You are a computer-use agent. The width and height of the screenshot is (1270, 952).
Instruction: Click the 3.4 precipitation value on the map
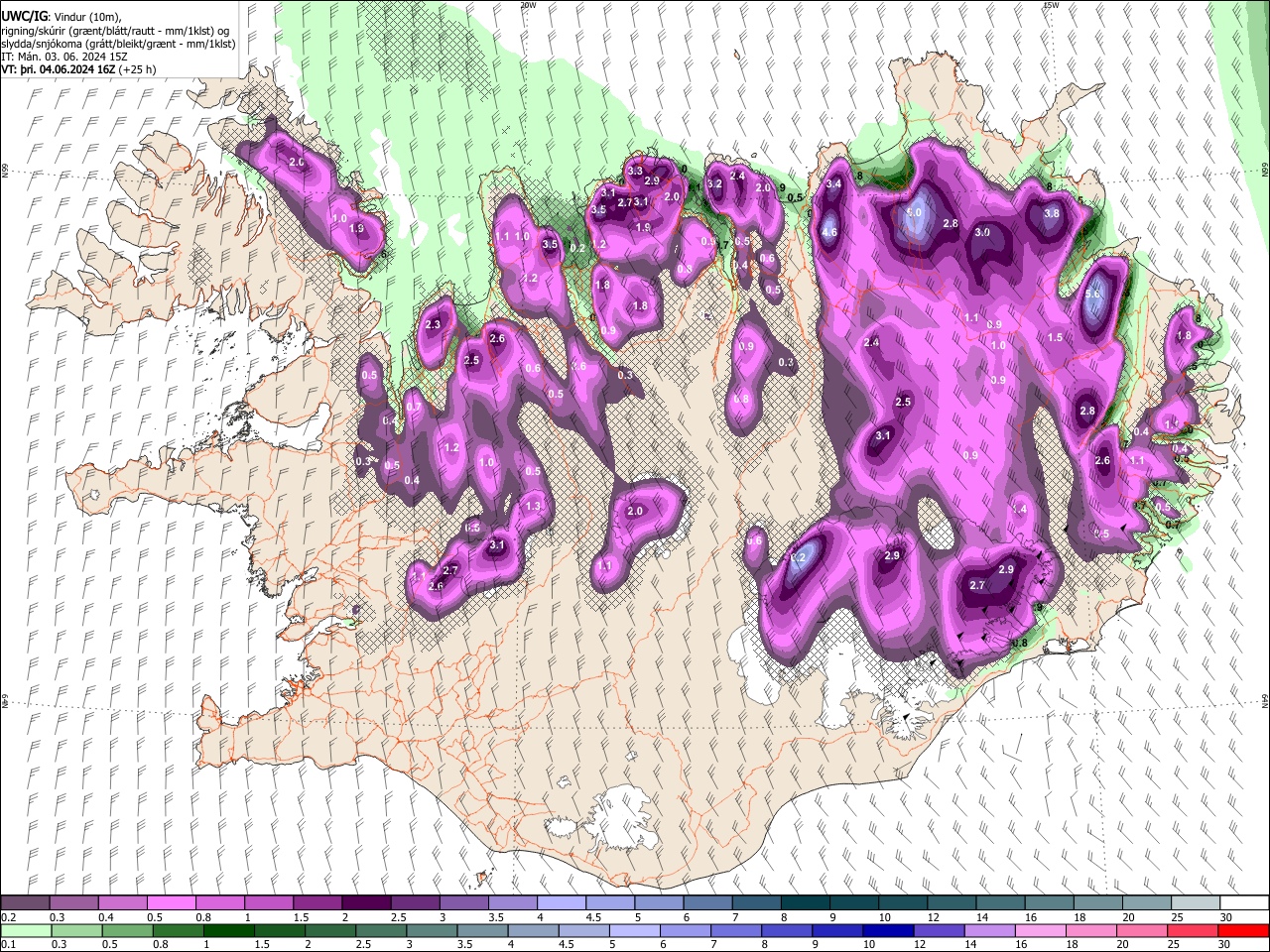pos(833,184)
